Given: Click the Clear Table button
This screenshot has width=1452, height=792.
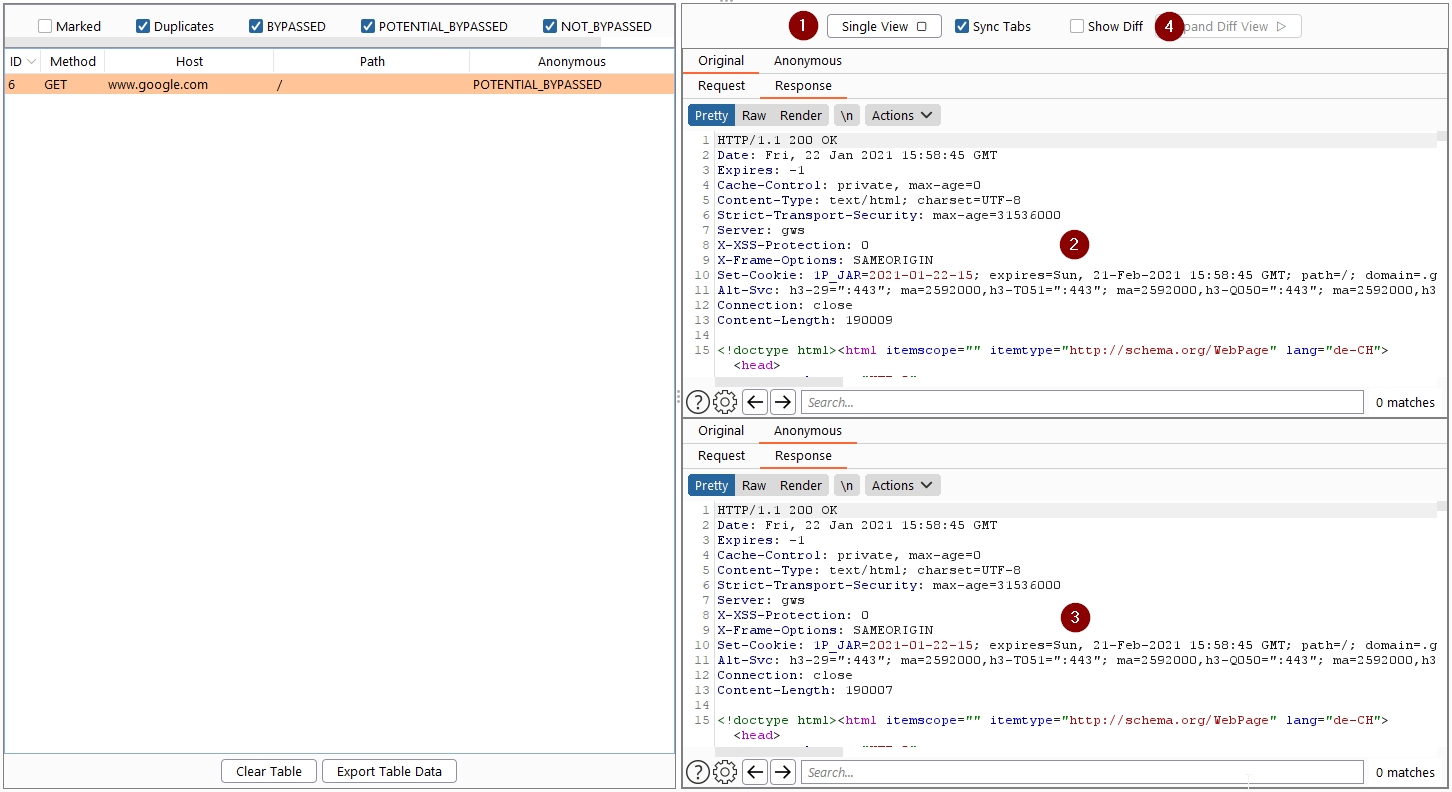Looking at the screenshot, I should 269,771.
